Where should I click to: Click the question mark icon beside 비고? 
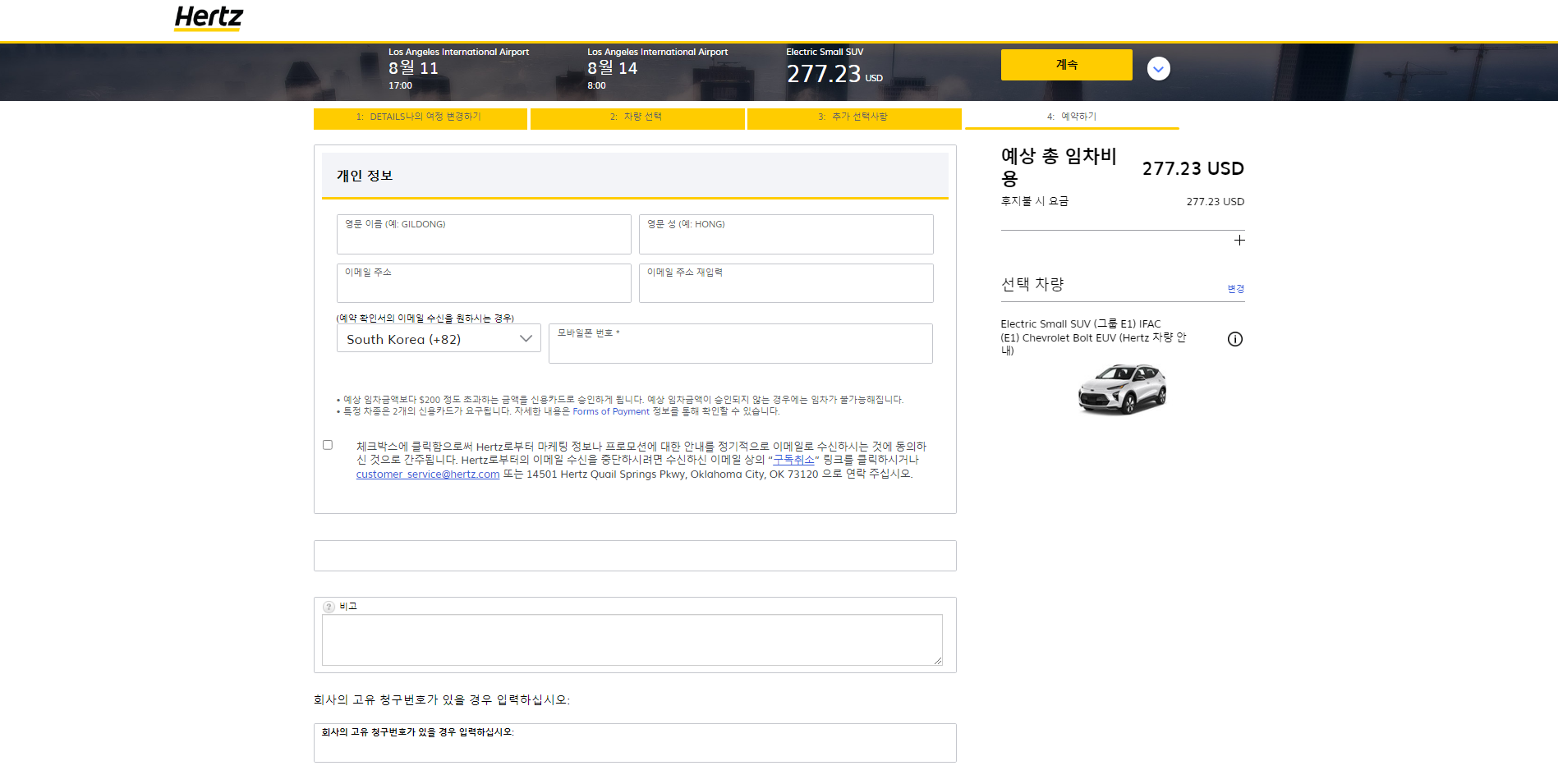coord(328,606)
